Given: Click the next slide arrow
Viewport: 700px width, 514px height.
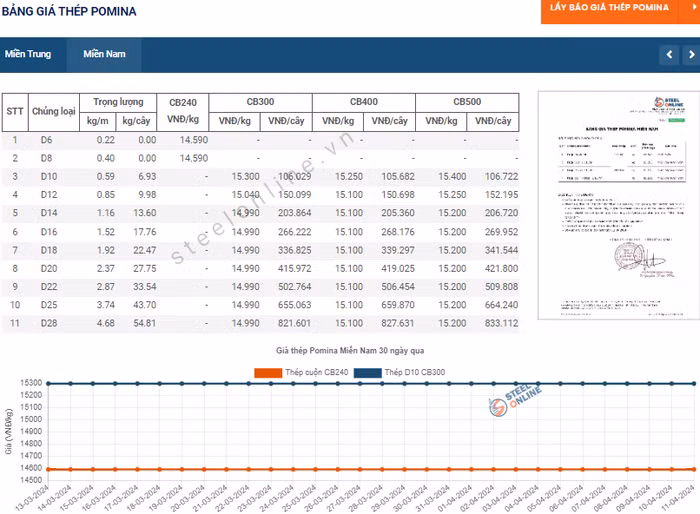Looking at the screenshot, I should pos(688,54).
